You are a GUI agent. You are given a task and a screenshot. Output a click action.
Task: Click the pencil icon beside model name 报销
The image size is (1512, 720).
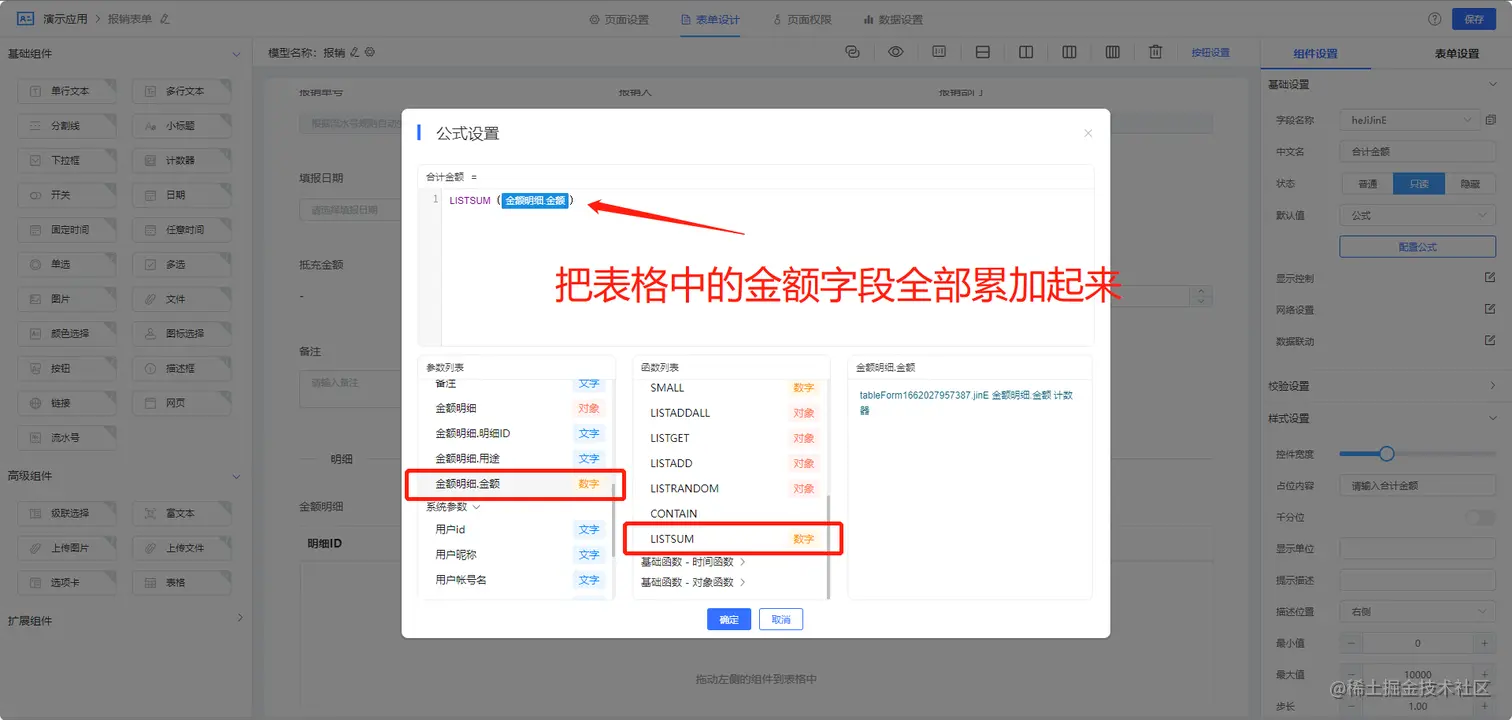tap(355, 52)
